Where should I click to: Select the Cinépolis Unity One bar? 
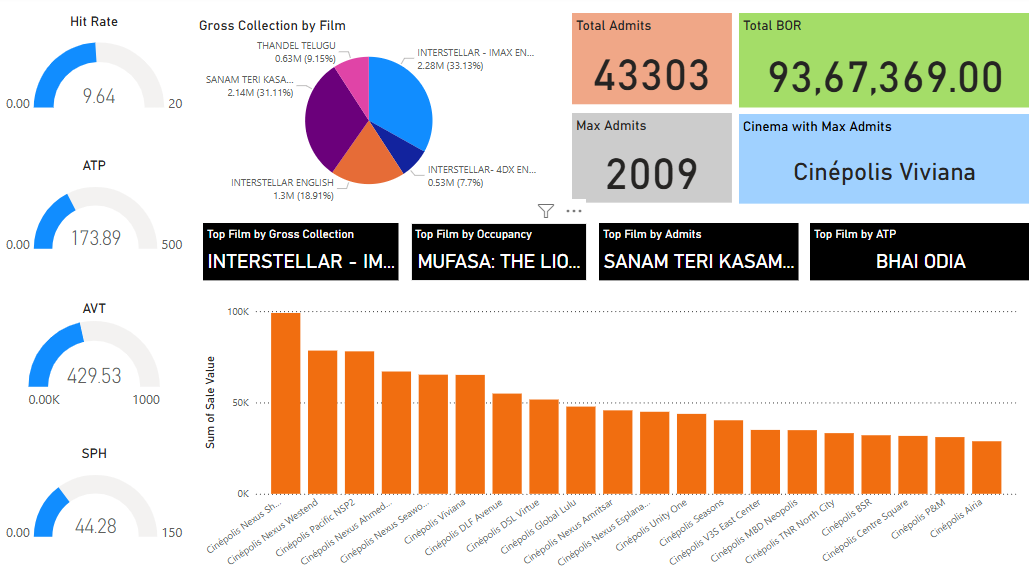(692, 454)
